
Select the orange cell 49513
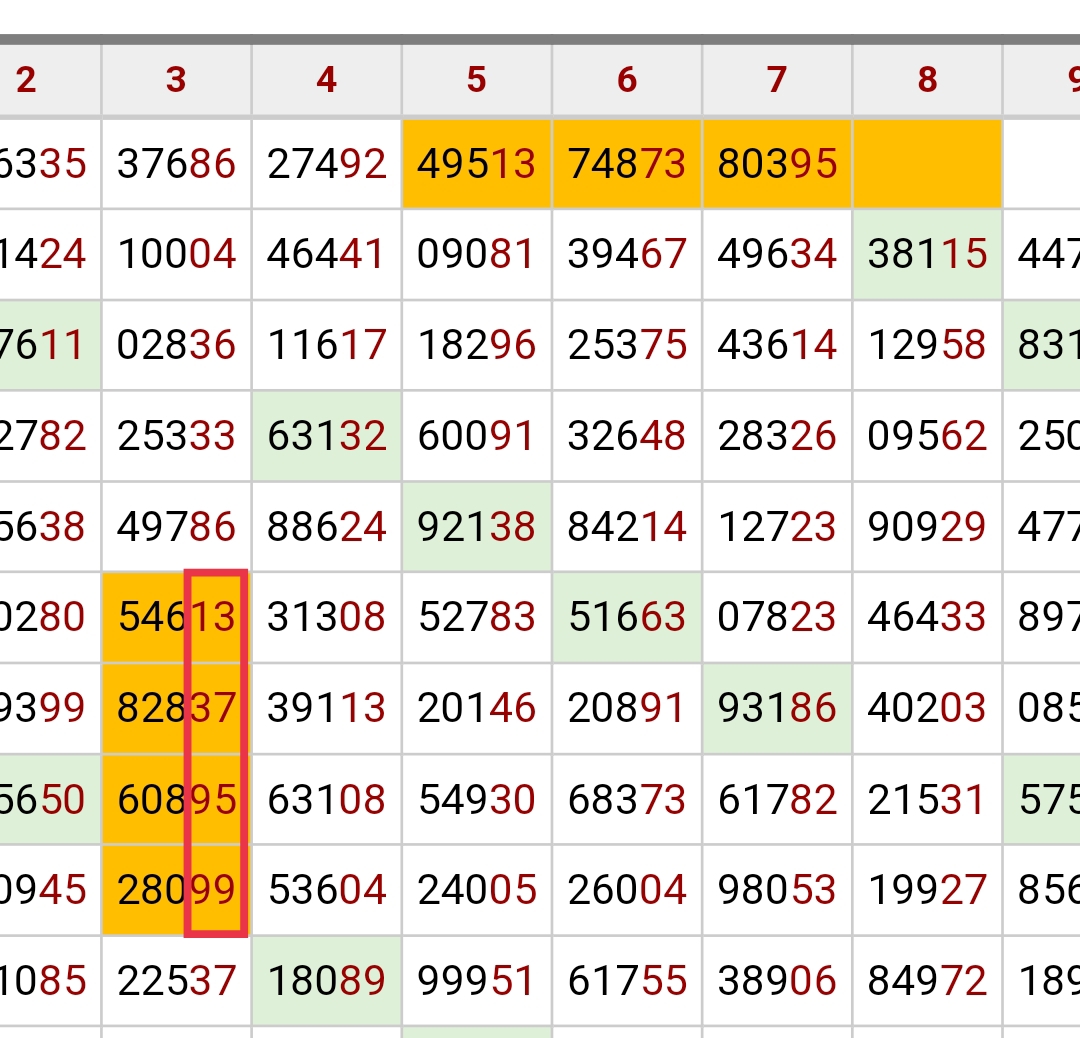point(476,164)
